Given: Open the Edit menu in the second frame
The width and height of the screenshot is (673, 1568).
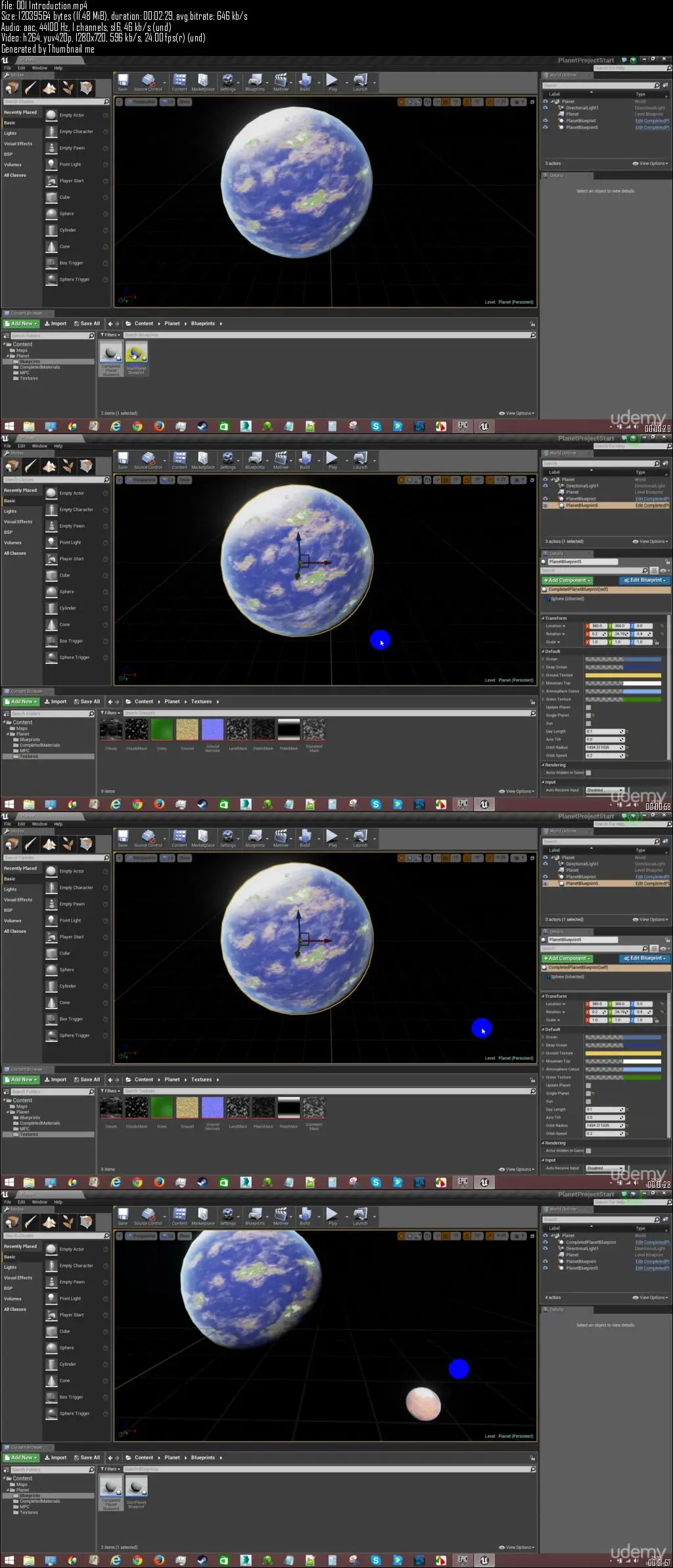Looking at the screenshot, I should coord(21,446).
